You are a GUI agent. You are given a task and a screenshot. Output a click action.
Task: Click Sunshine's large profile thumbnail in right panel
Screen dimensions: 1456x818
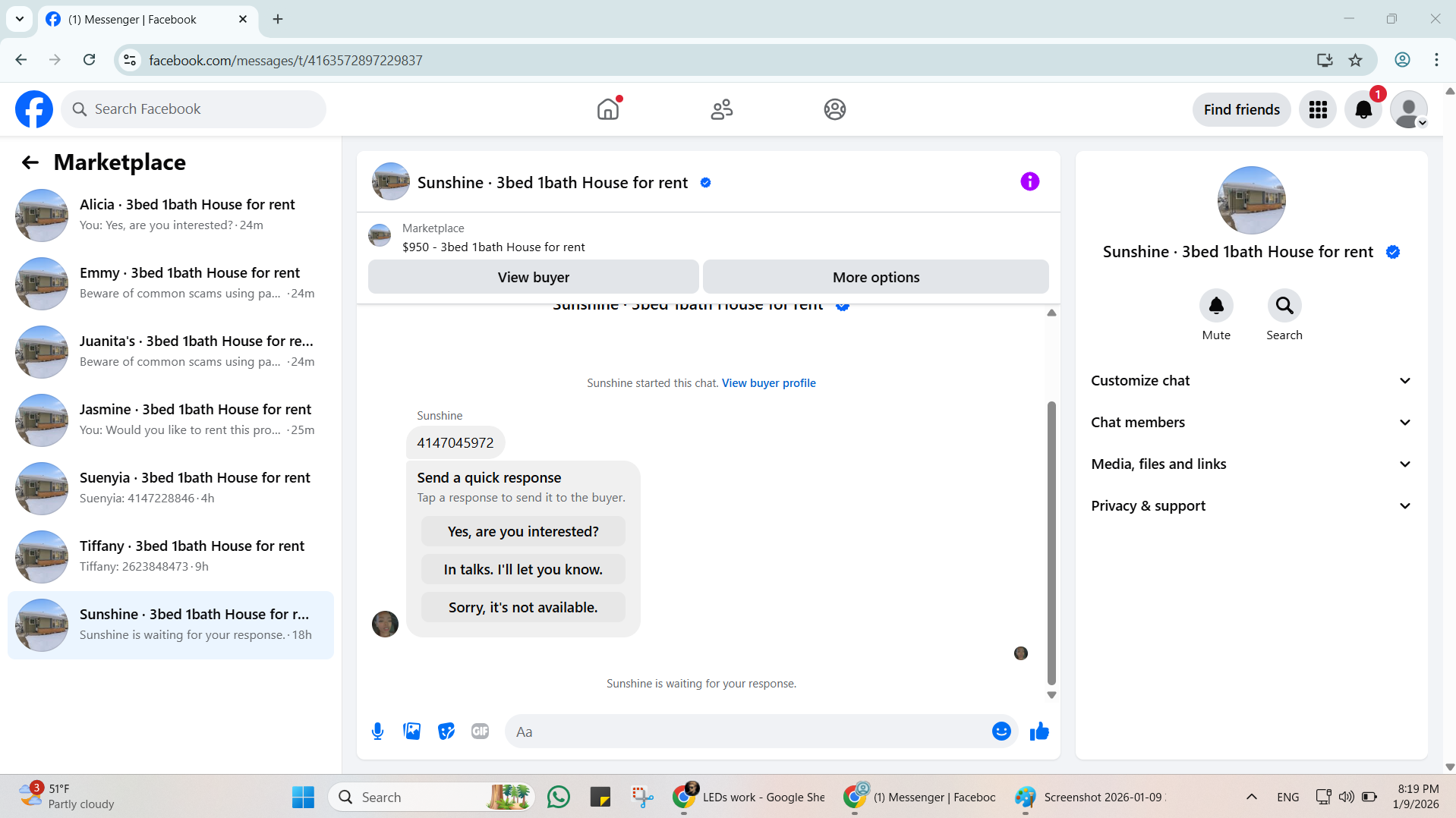(1251, 200)
